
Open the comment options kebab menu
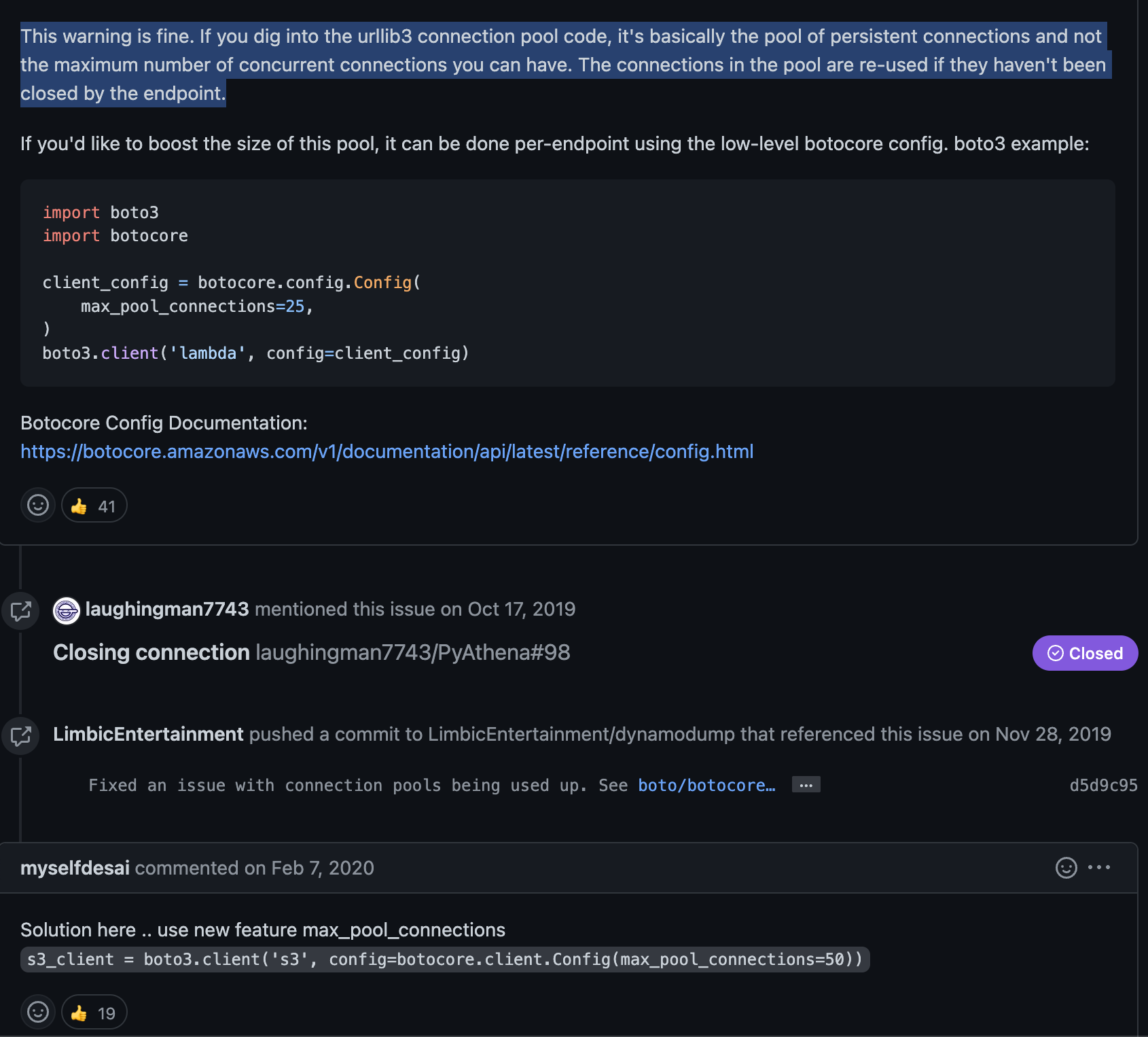[1099, 868]
